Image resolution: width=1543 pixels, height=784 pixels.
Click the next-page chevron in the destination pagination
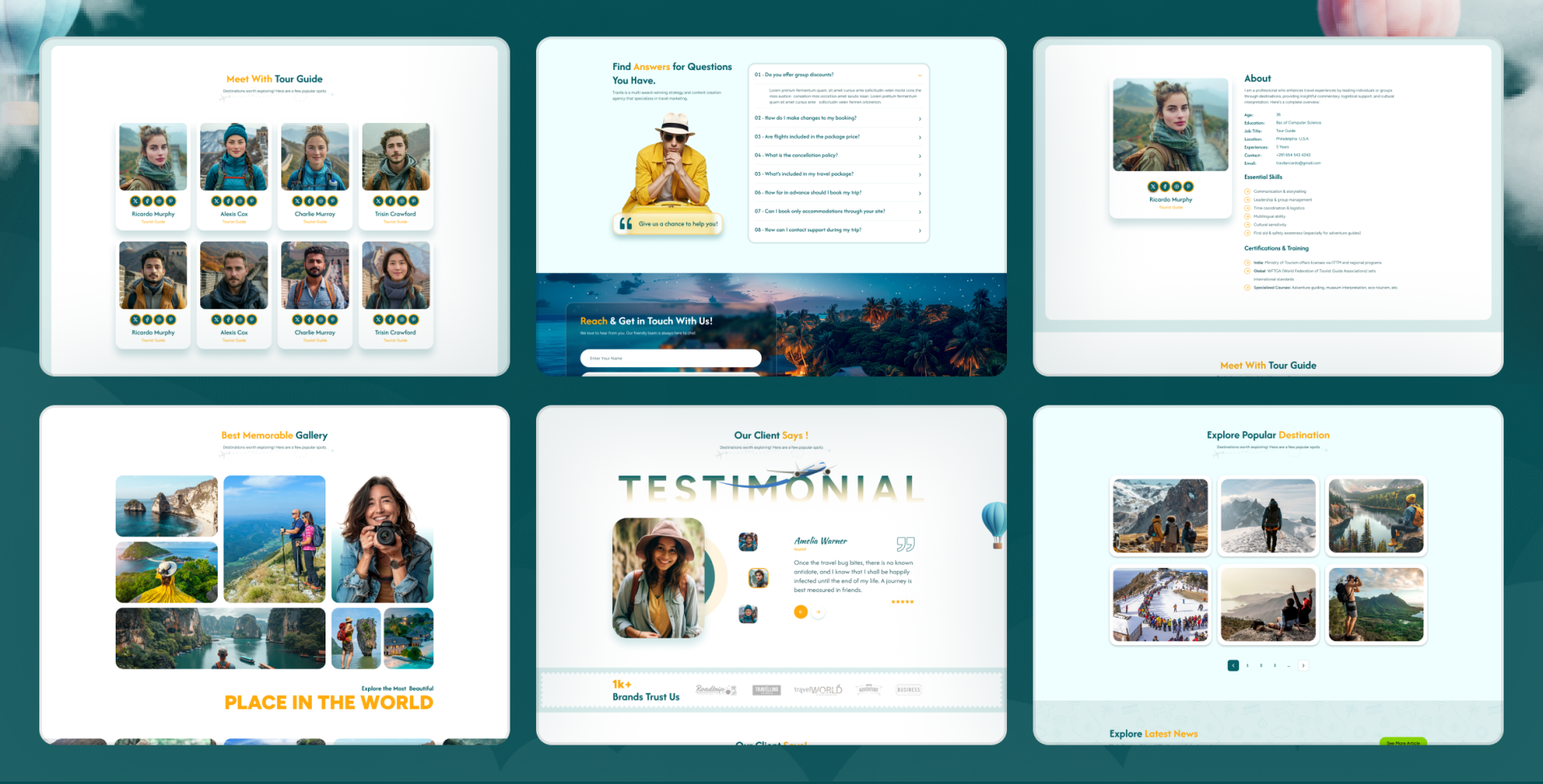point(1304,665)
